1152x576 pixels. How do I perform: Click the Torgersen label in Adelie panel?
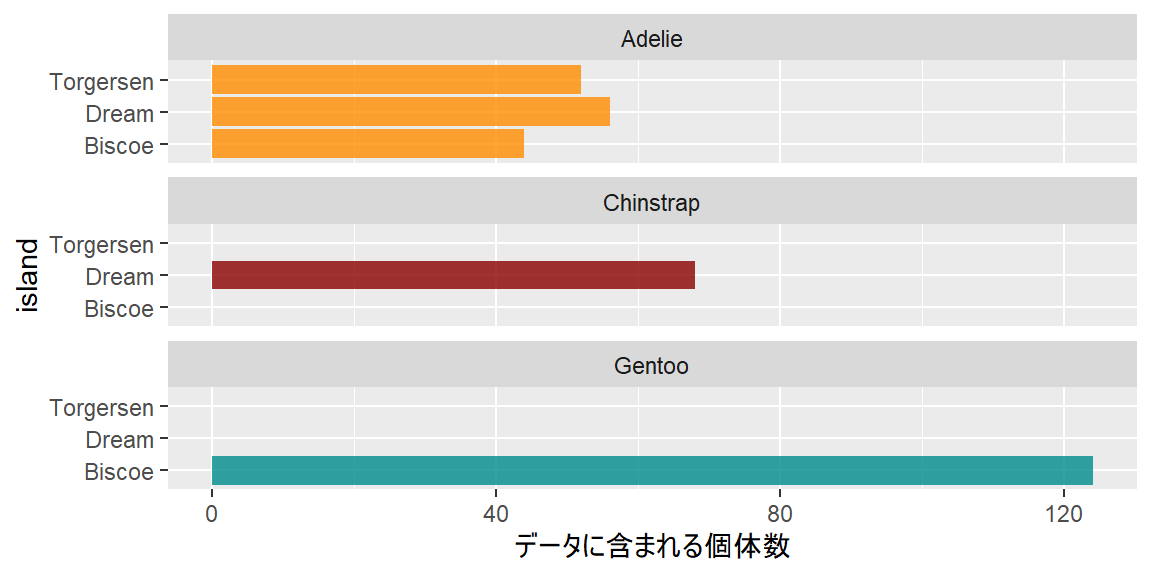[x=102, y=82]
